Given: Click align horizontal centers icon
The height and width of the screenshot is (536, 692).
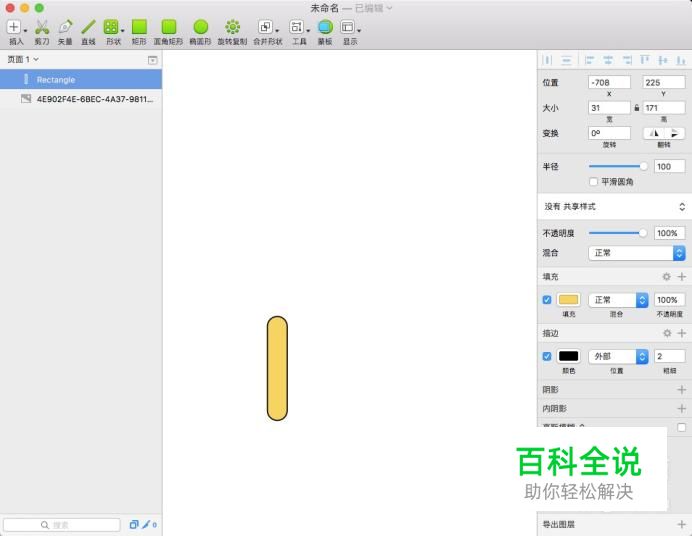Looking at the screenshot, I should (x=608, y=60).
